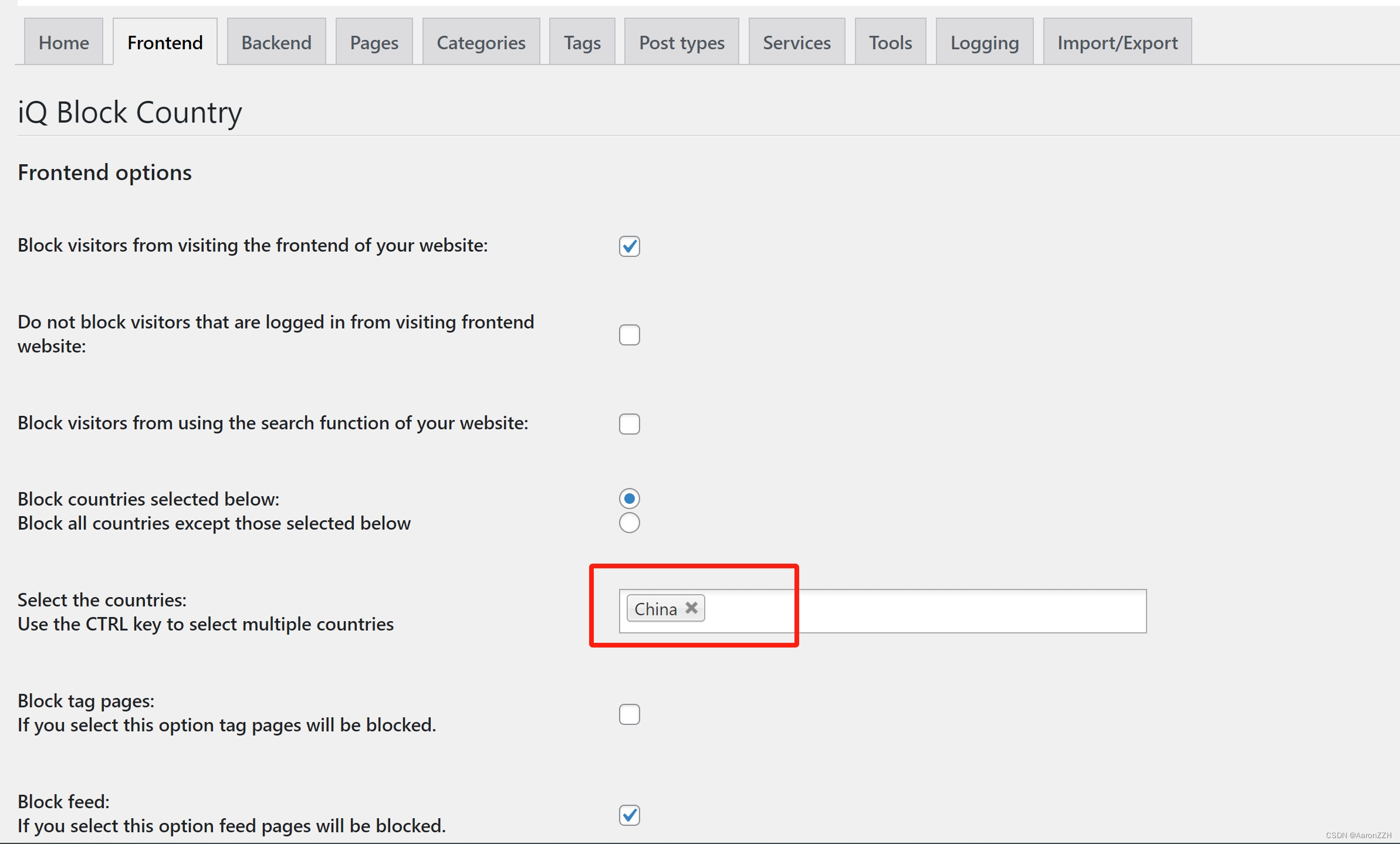
Task: Enable block search function option
Action: pos(629,421)
